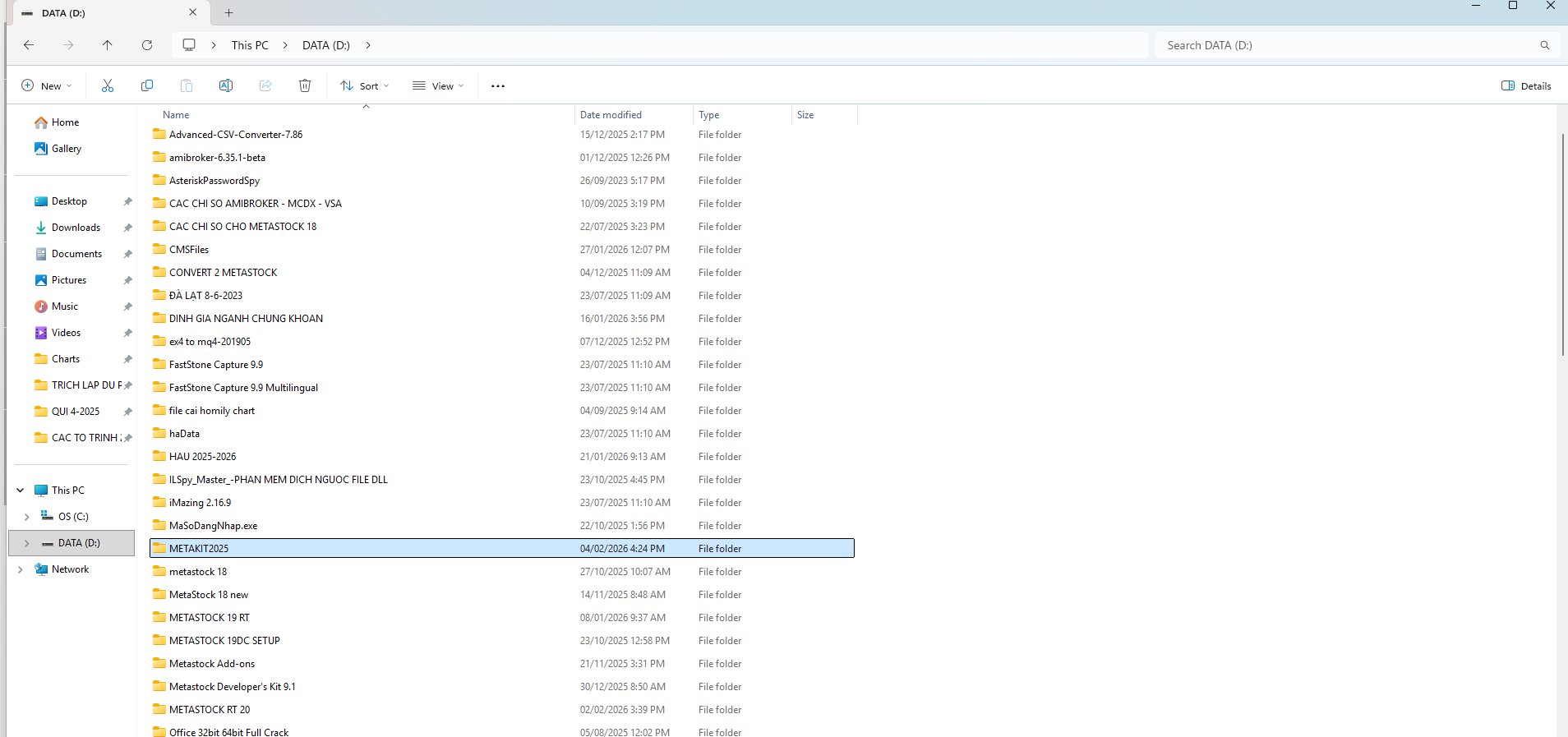Toggle the Details pane
The height and width of the screenshot is (737, 1568).
pos(1526,85)
